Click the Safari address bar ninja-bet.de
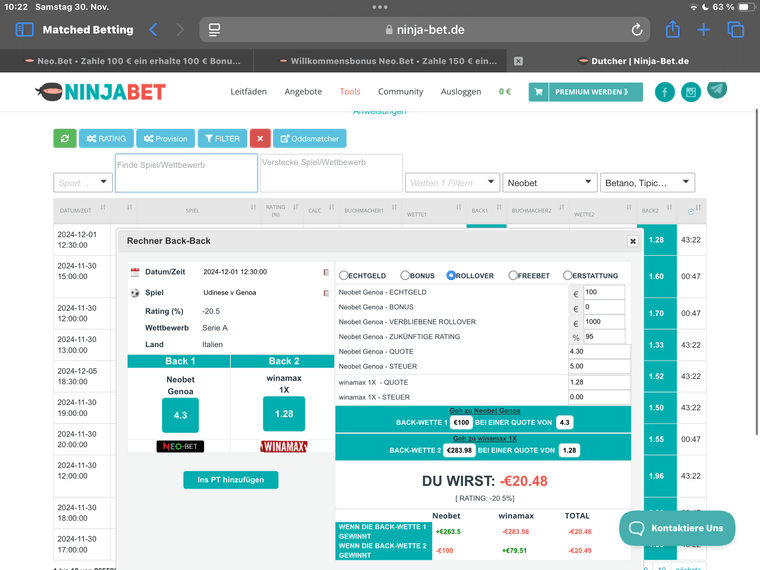Screen dimensions: 760x570 [425, 30]
